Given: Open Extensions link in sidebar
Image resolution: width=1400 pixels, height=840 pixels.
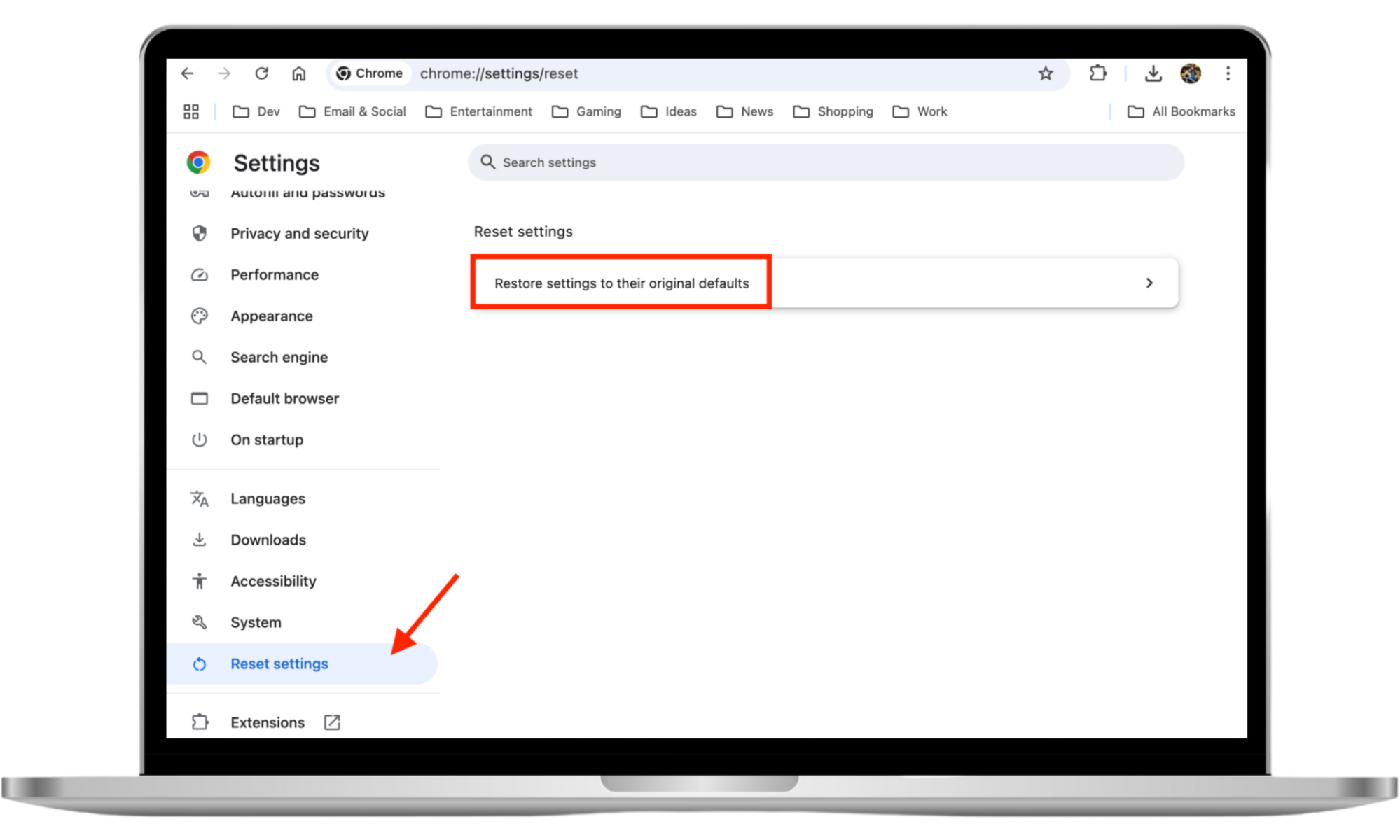Looking at the screenshot, I should (x=267, y=722).
